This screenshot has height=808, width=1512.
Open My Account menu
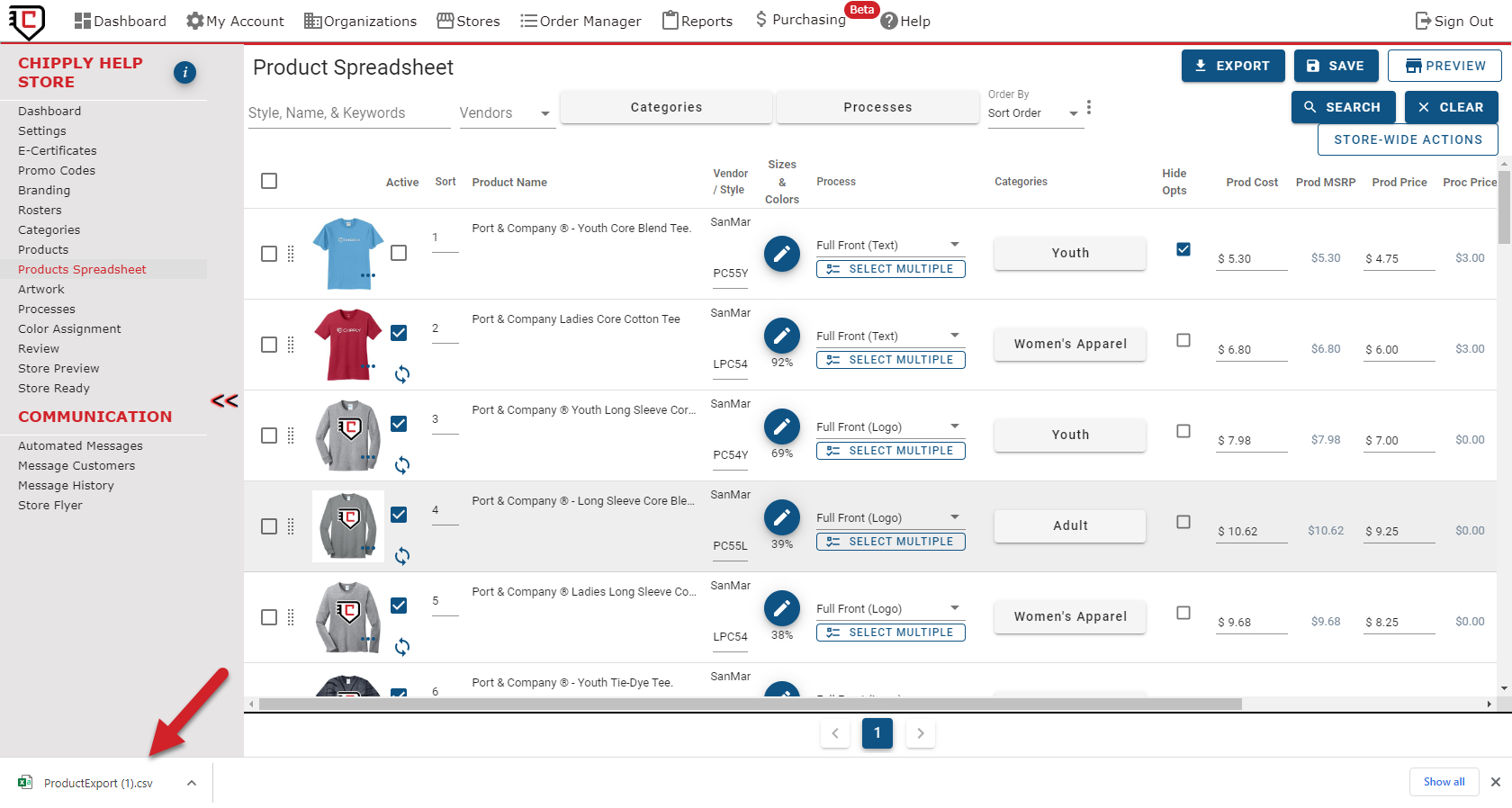coord(235,21)
